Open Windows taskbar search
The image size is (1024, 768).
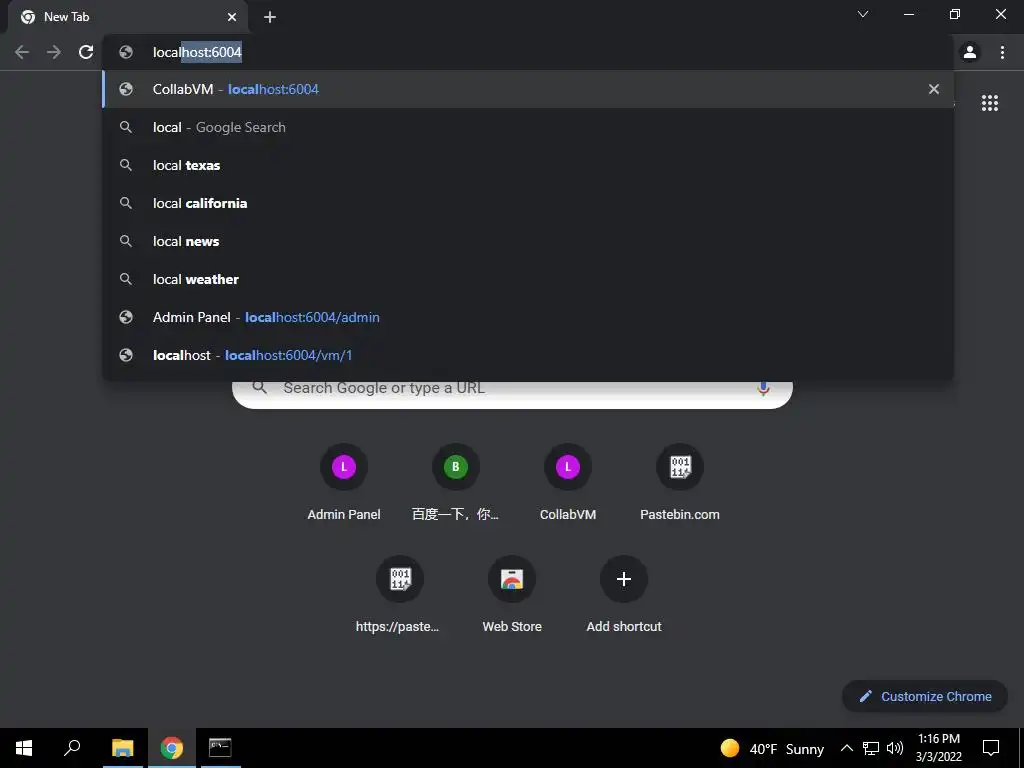pyautogui.click(x=72, y=748)
